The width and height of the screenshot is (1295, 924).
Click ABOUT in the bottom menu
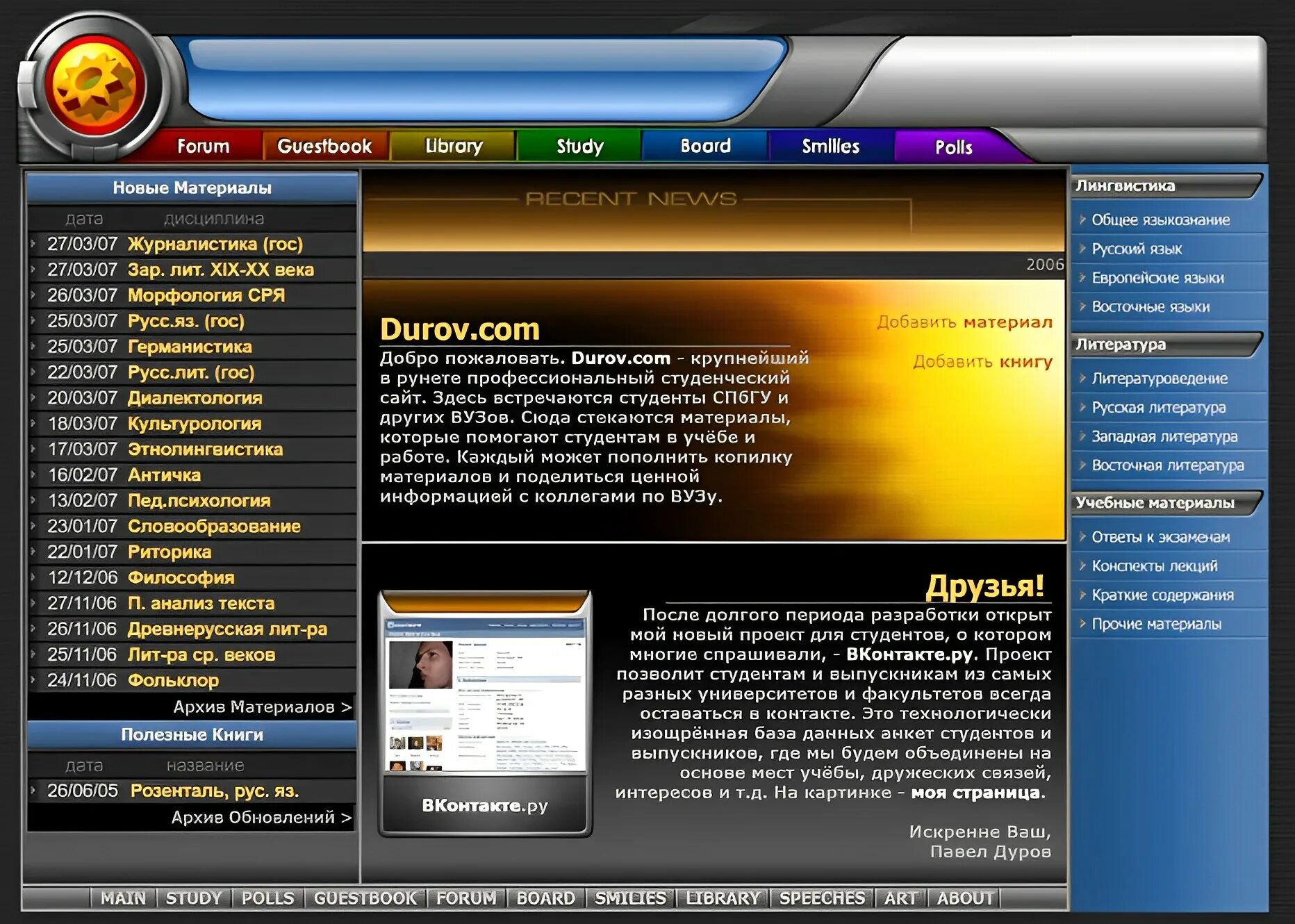pyautogui.click(x=965, y=898)
